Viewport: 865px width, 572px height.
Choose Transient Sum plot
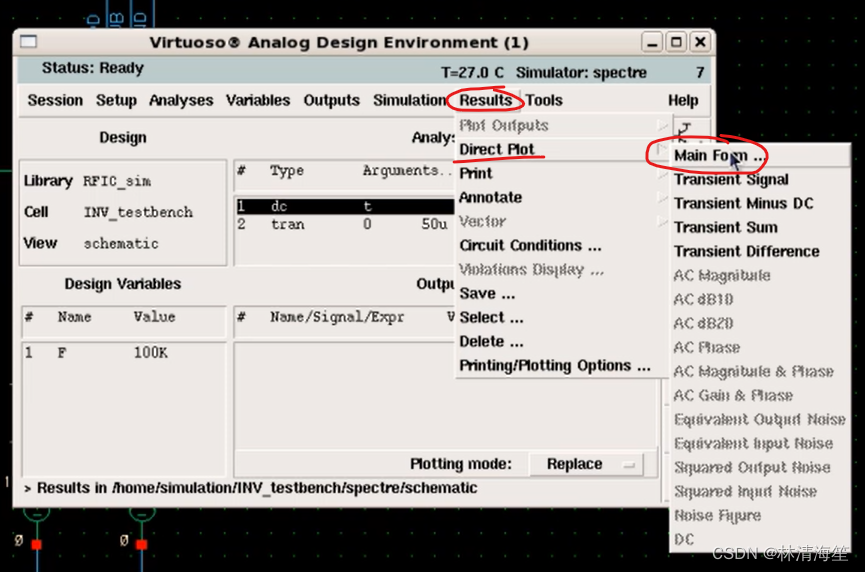pos(760,228)
